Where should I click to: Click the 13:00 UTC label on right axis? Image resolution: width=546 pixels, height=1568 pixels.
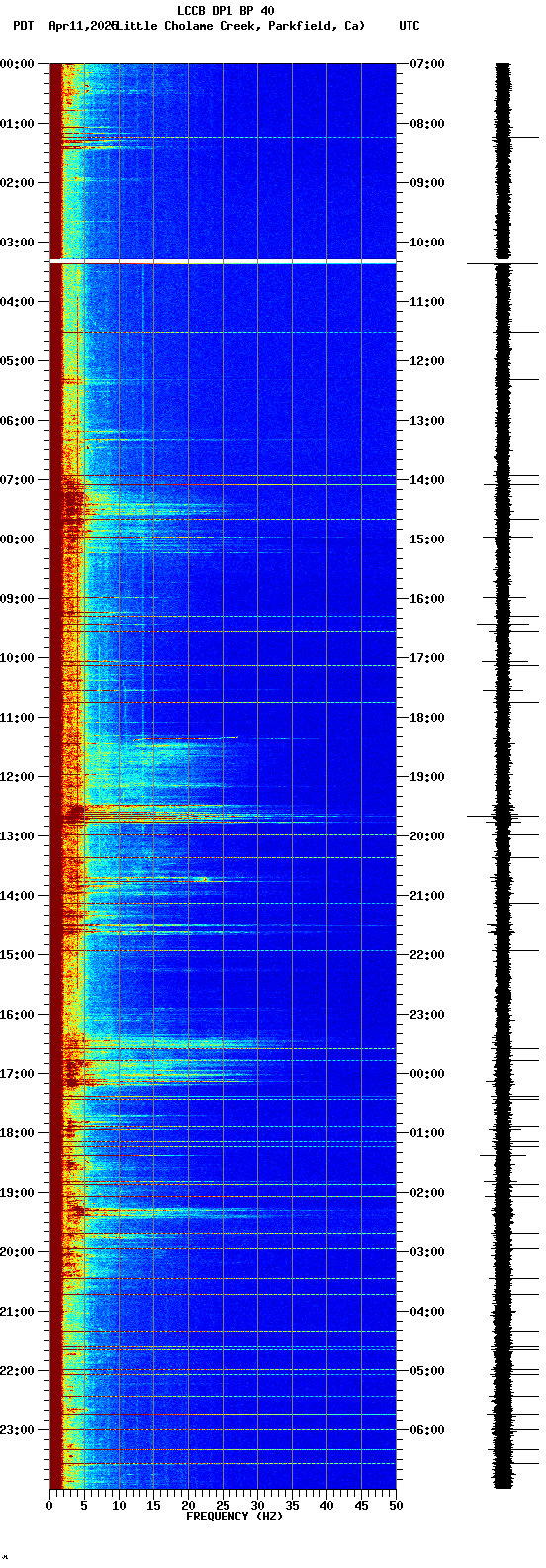pos(427,421)
